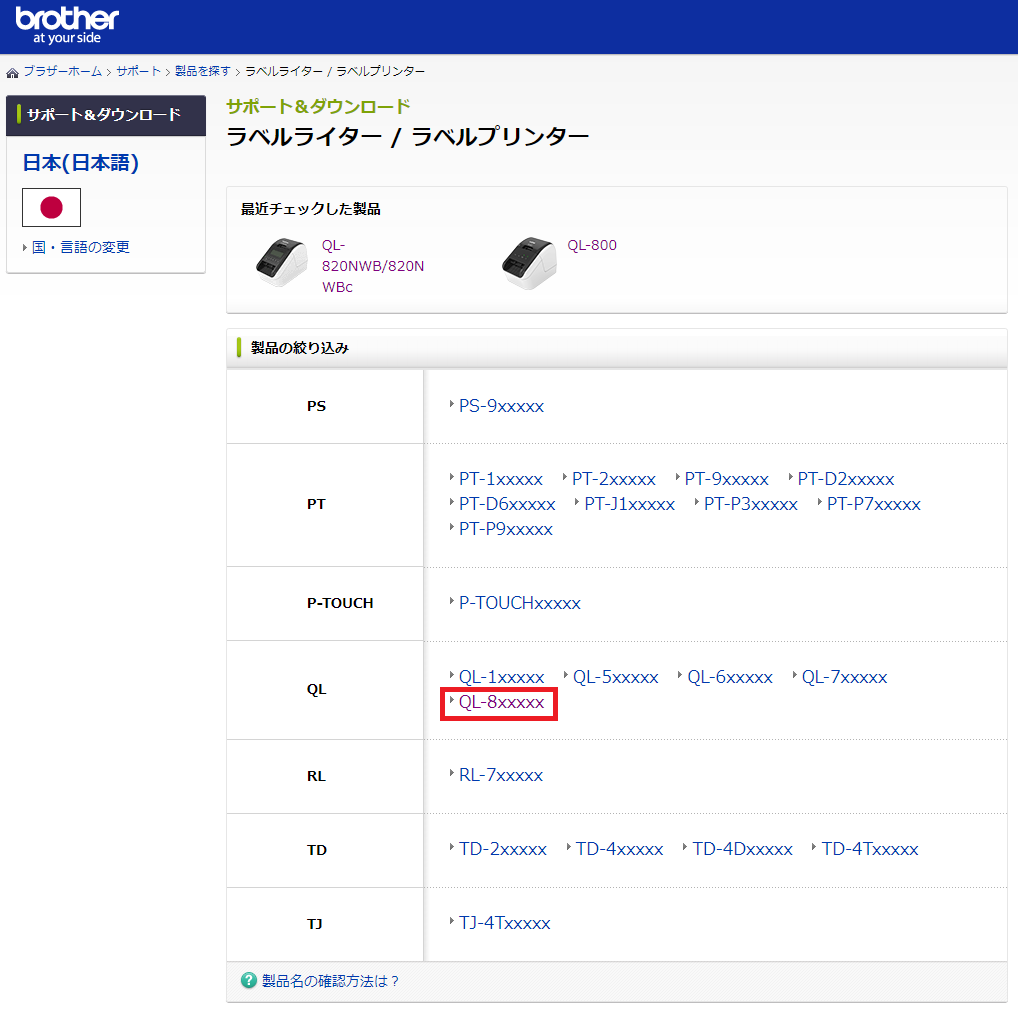Open the QL-800 product link
Viewport: 1018px width, 1009px height.
pos(592,245)
